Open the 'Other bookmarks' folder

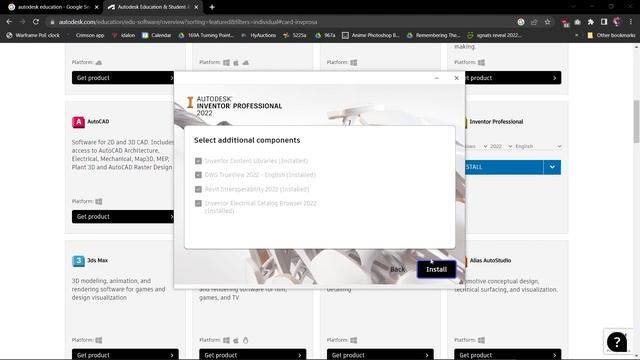click(x=611, y=36)
